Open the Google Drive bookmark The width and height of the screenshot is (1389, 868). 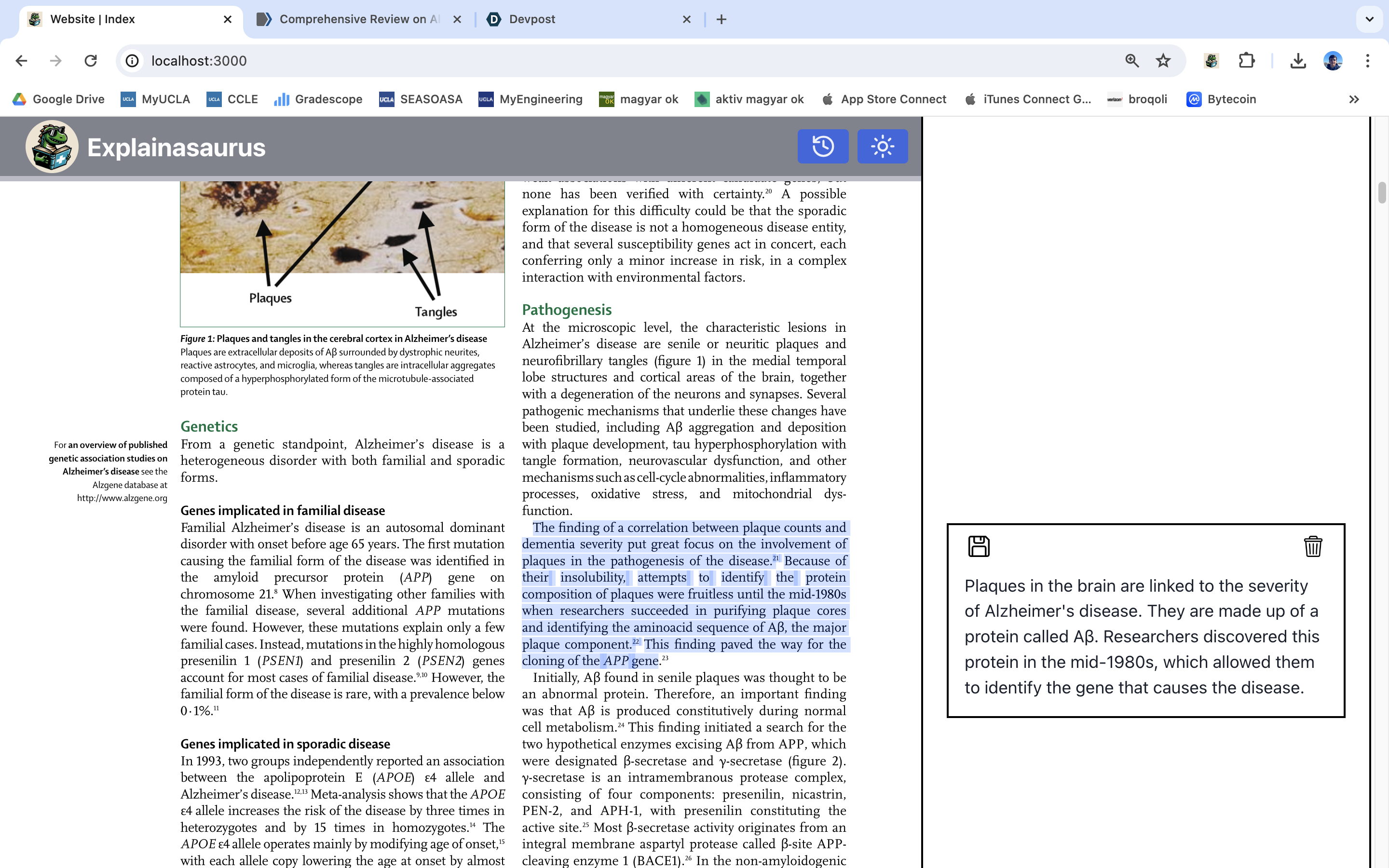58,99
